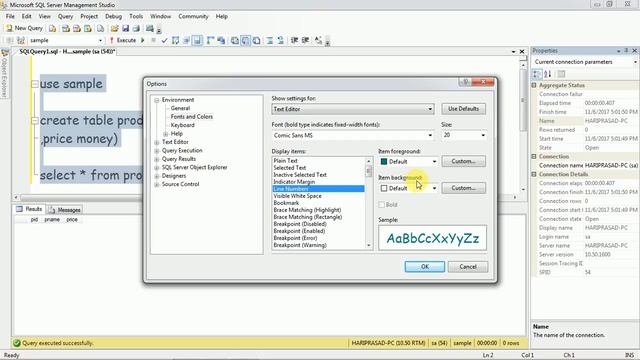Click the Query Options toolbar icon
Screen dimensions: 640x360
[x=186, y=40]
